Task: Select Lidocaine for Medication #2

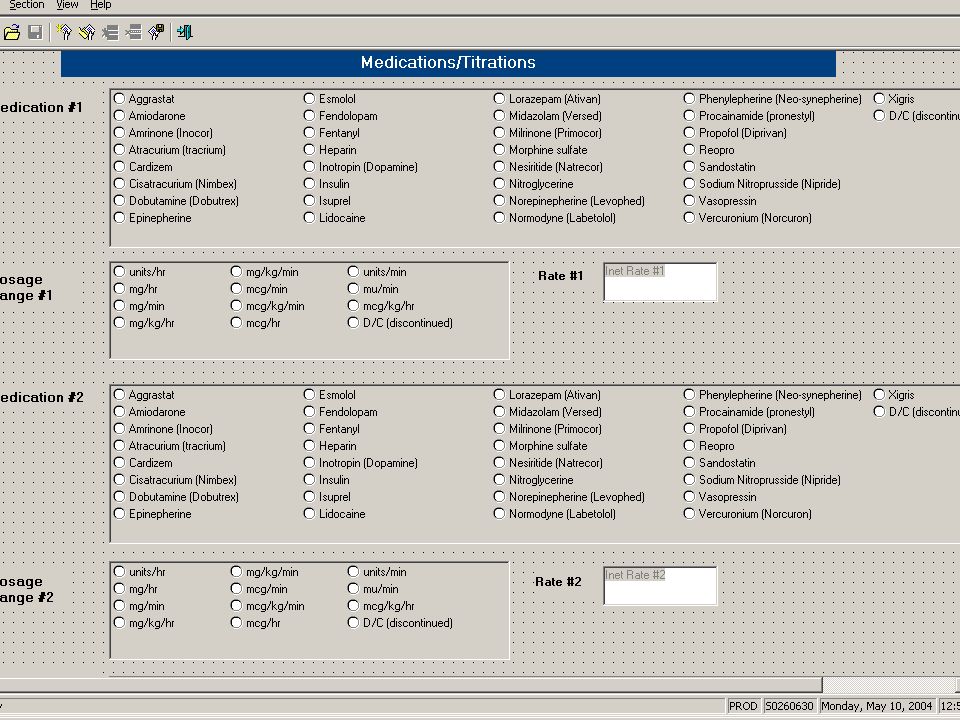Action: click(309, 514)
